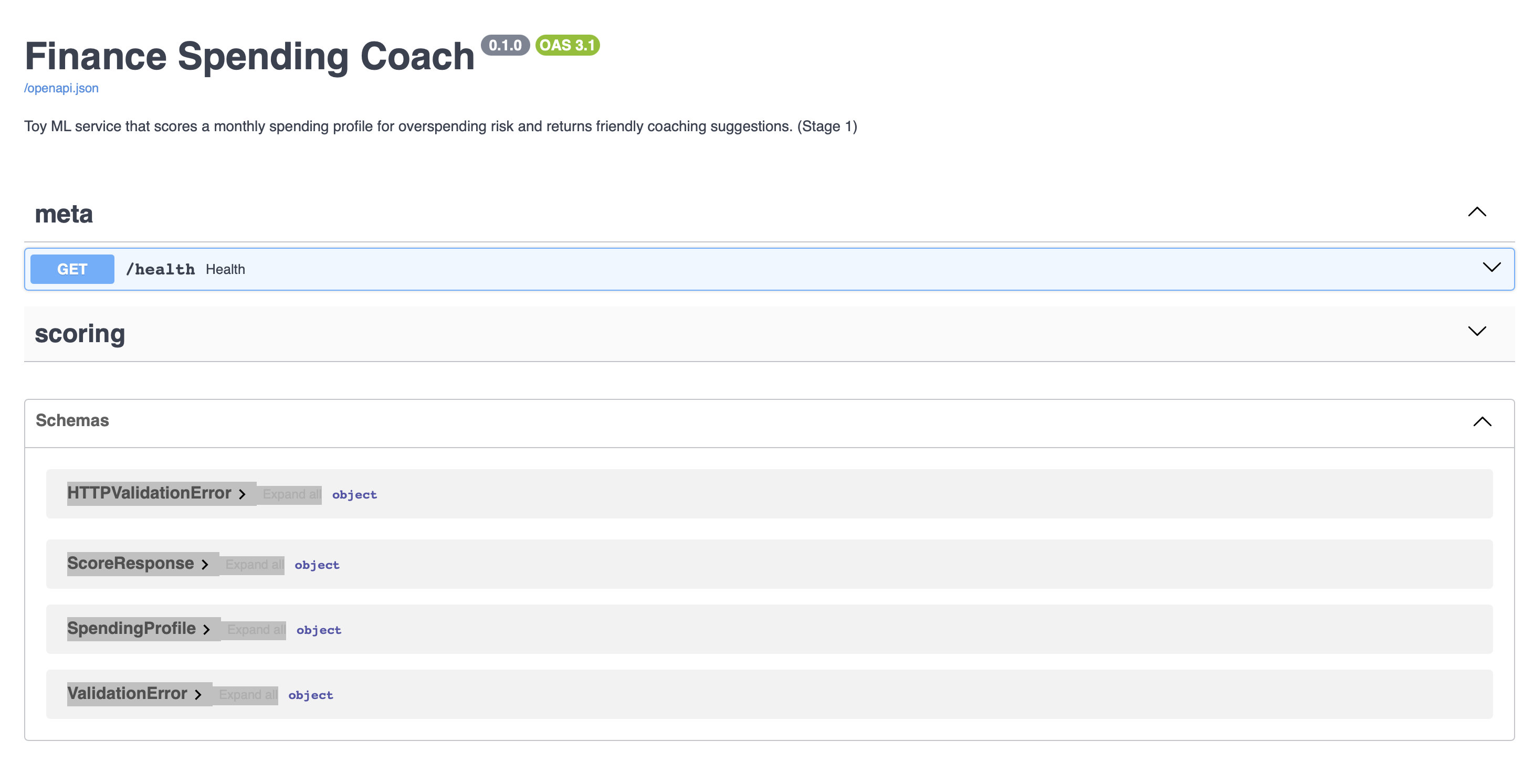
Task: Click the GET method badge on /health
Action: coord(71,269)
